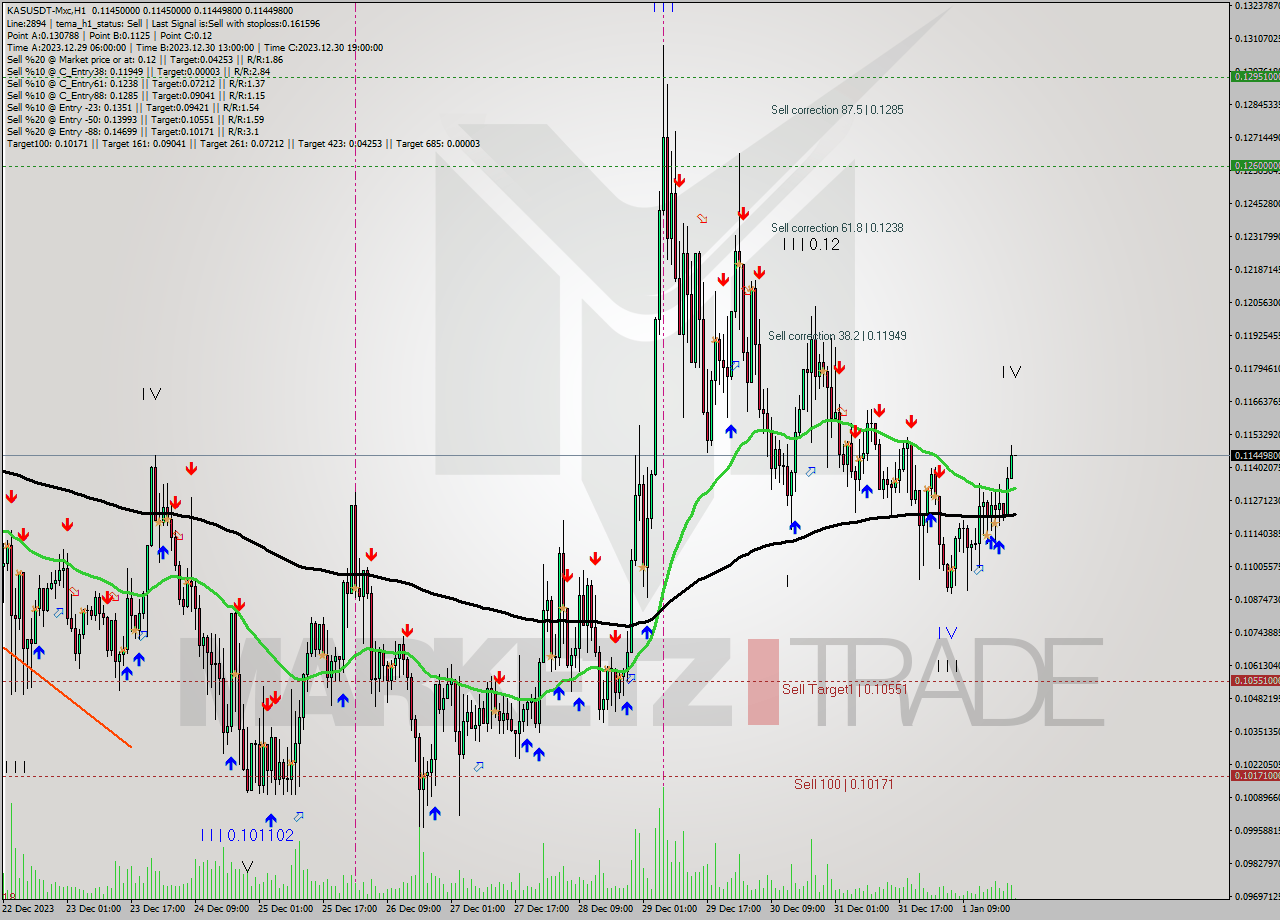Click the 'Target100: 0.10171' targets summary line
This screenshot has width=1280, height=920.
click(243, 143)
